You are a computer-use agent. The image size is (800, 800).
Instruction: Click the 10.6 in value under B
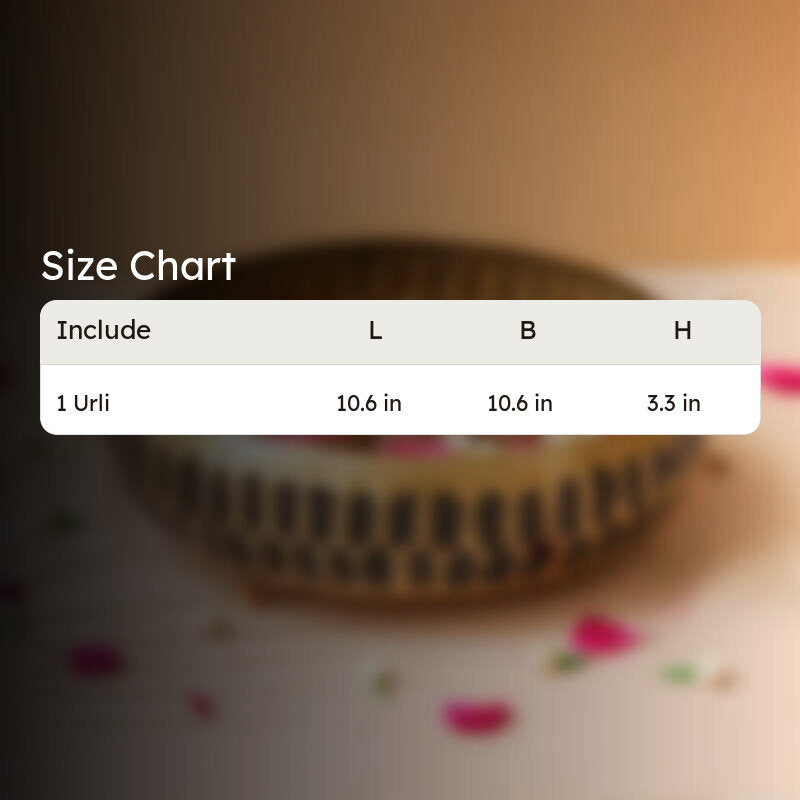pos(520,403)
